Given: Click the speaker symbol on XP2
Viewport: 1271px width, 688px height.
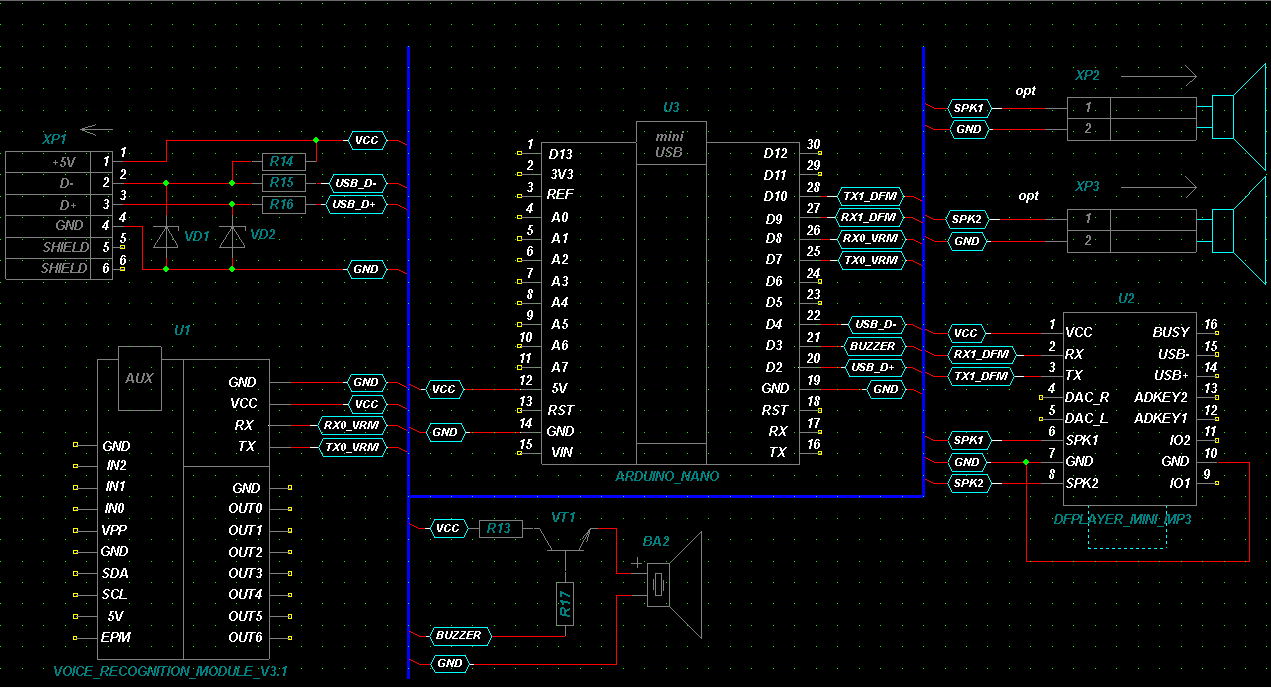Looking at the screenshot, I should (x=1238, y=118).
